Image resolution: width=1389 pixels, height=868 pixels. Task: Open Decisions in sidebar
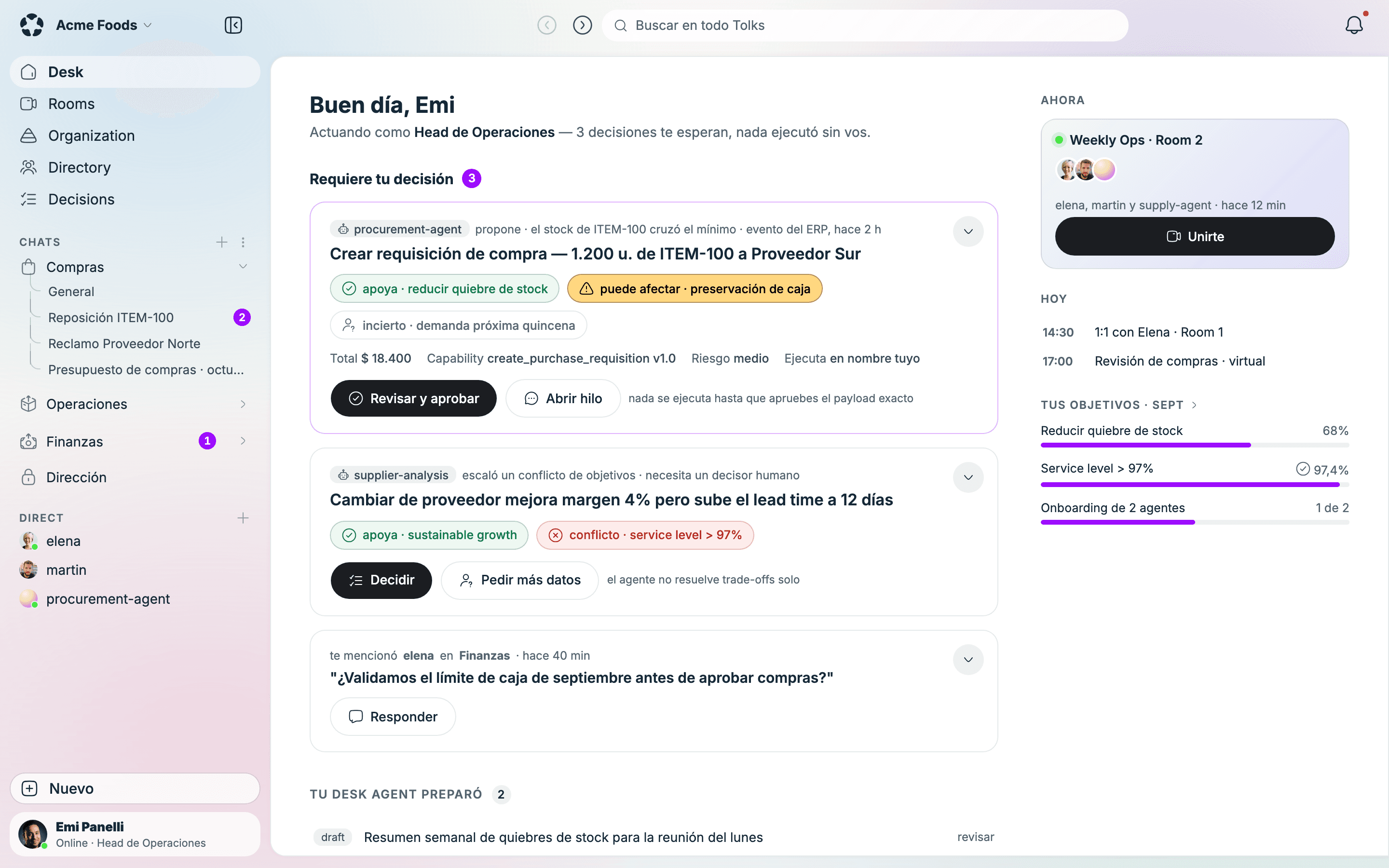click(135, 199)
